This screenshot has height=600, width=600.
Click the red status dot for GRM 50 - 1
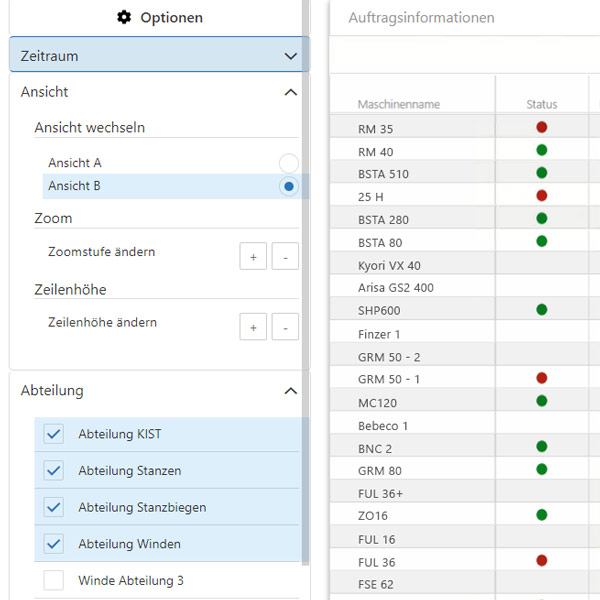[x=542, y=378]
